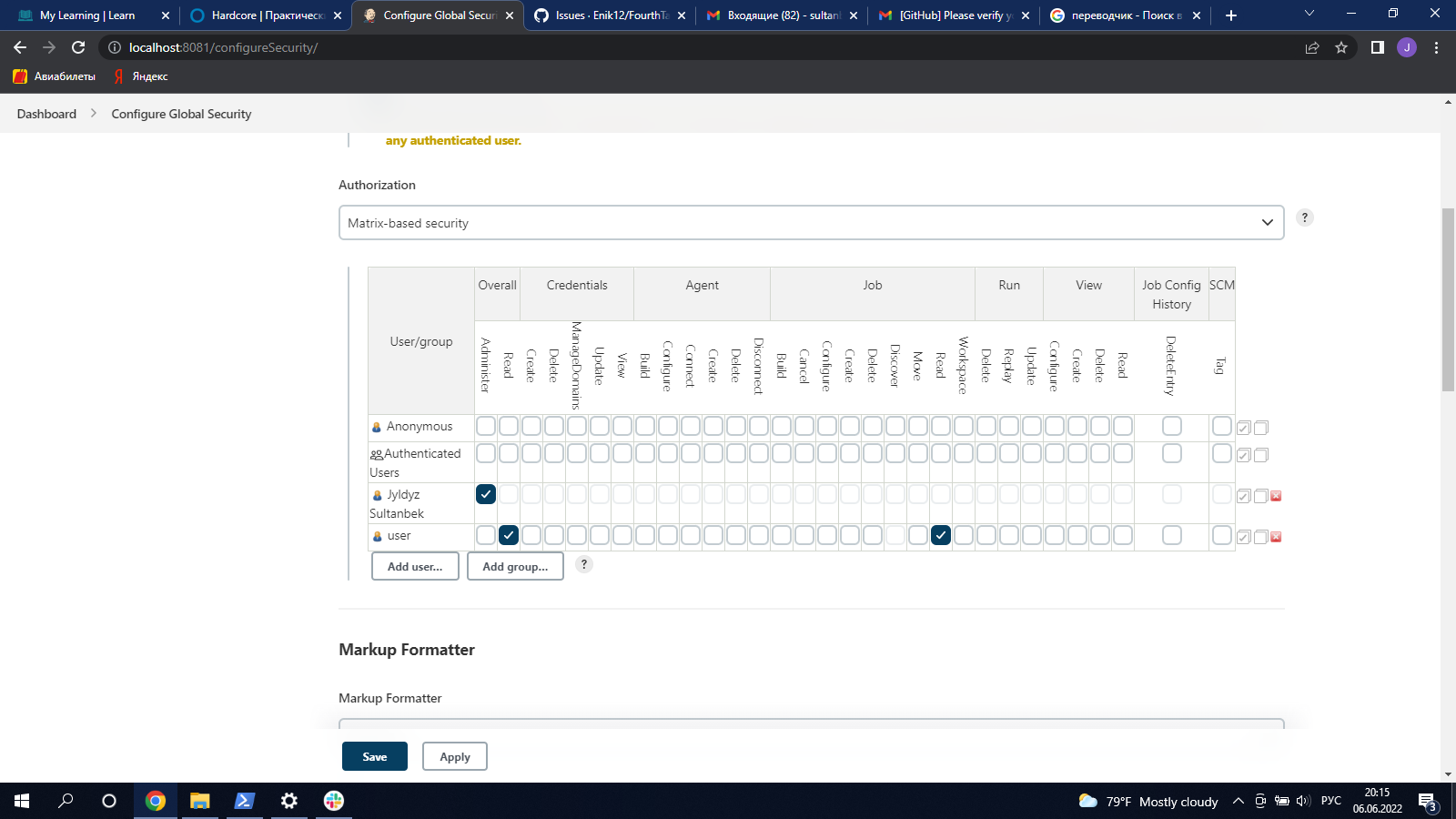Viewport: 1456px width, 819px height.
Task: Open File Explorer from the taskbar
Action: point(200,801)
